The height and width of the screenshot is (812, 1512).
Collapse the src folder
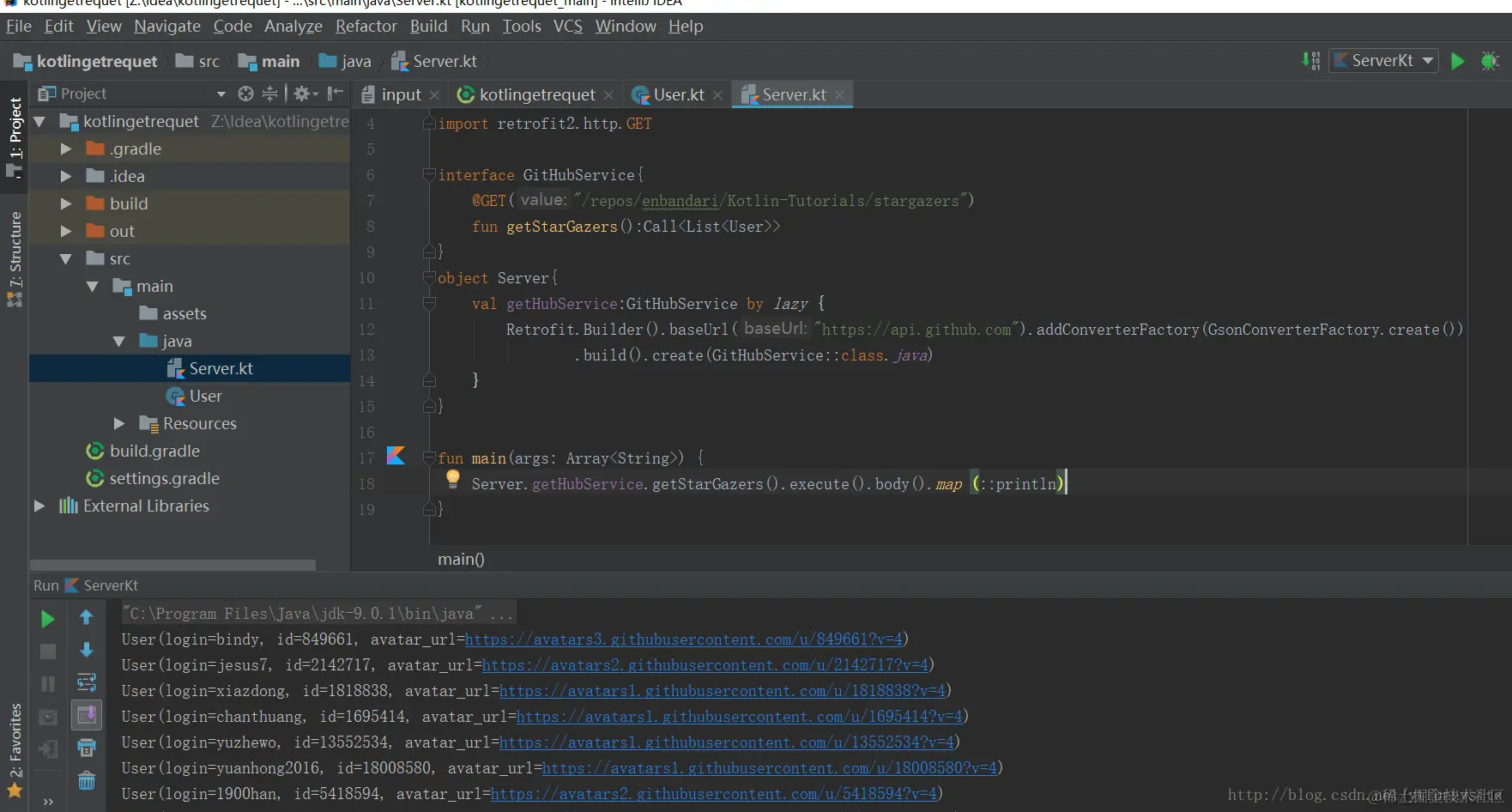click(x=66, y=259)
